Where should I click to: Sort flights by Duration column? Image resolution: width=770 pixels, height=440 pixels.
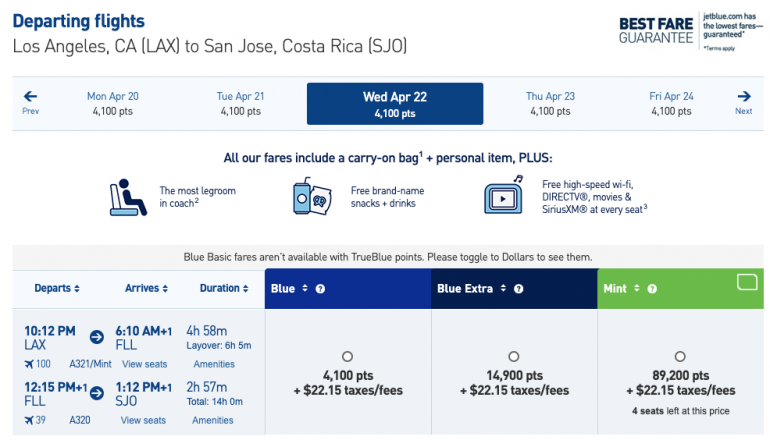[x=223, y=288]
